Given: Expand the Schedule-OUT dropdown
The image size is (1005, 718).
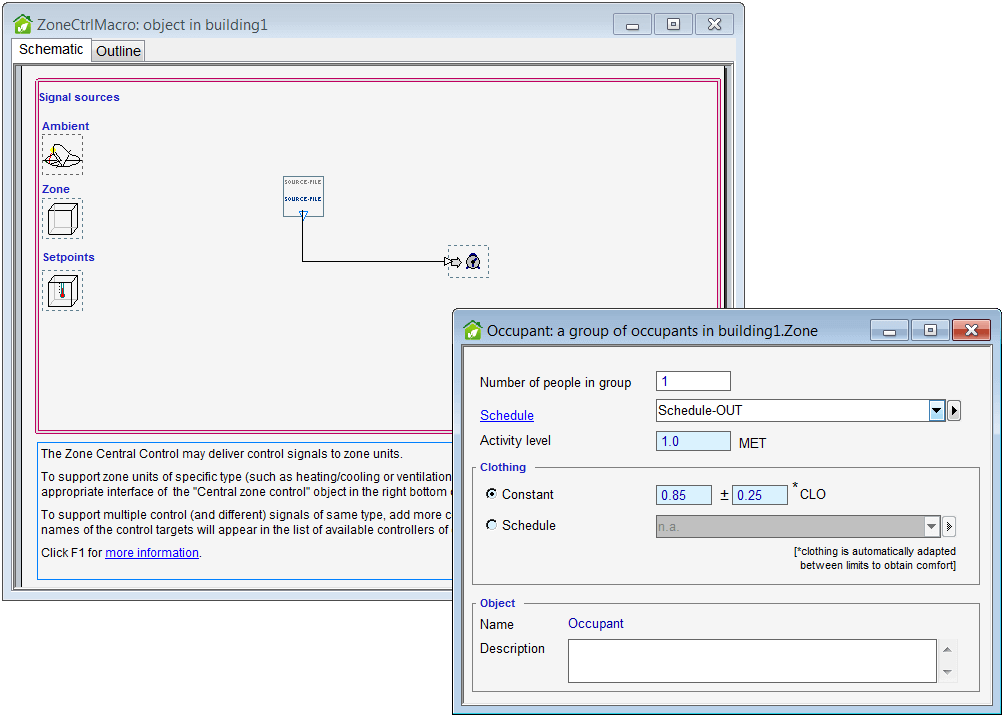Looking at the screenshot, I should 936,411.
